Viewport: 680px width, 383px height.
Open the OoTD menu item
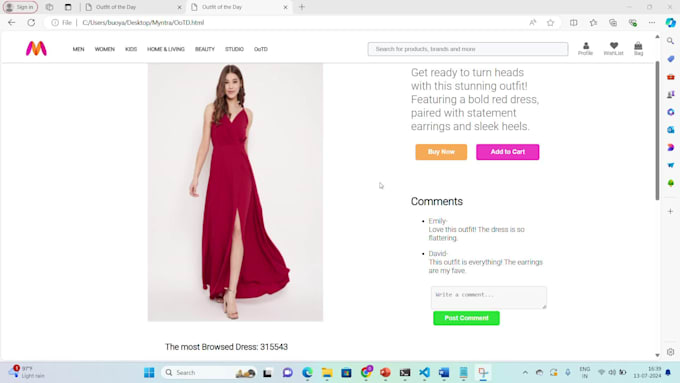click(x=261, y=49)
